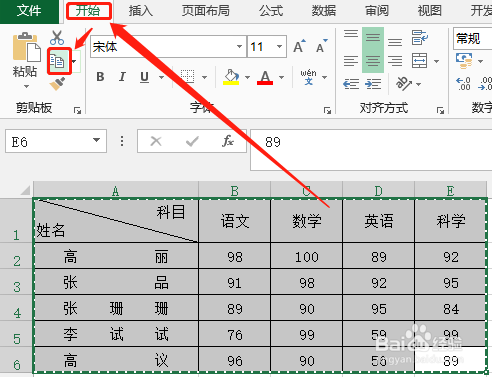Viewport: 492px width, 377px height.
Task: Apply red font color
Action: [x=265, y=77]
